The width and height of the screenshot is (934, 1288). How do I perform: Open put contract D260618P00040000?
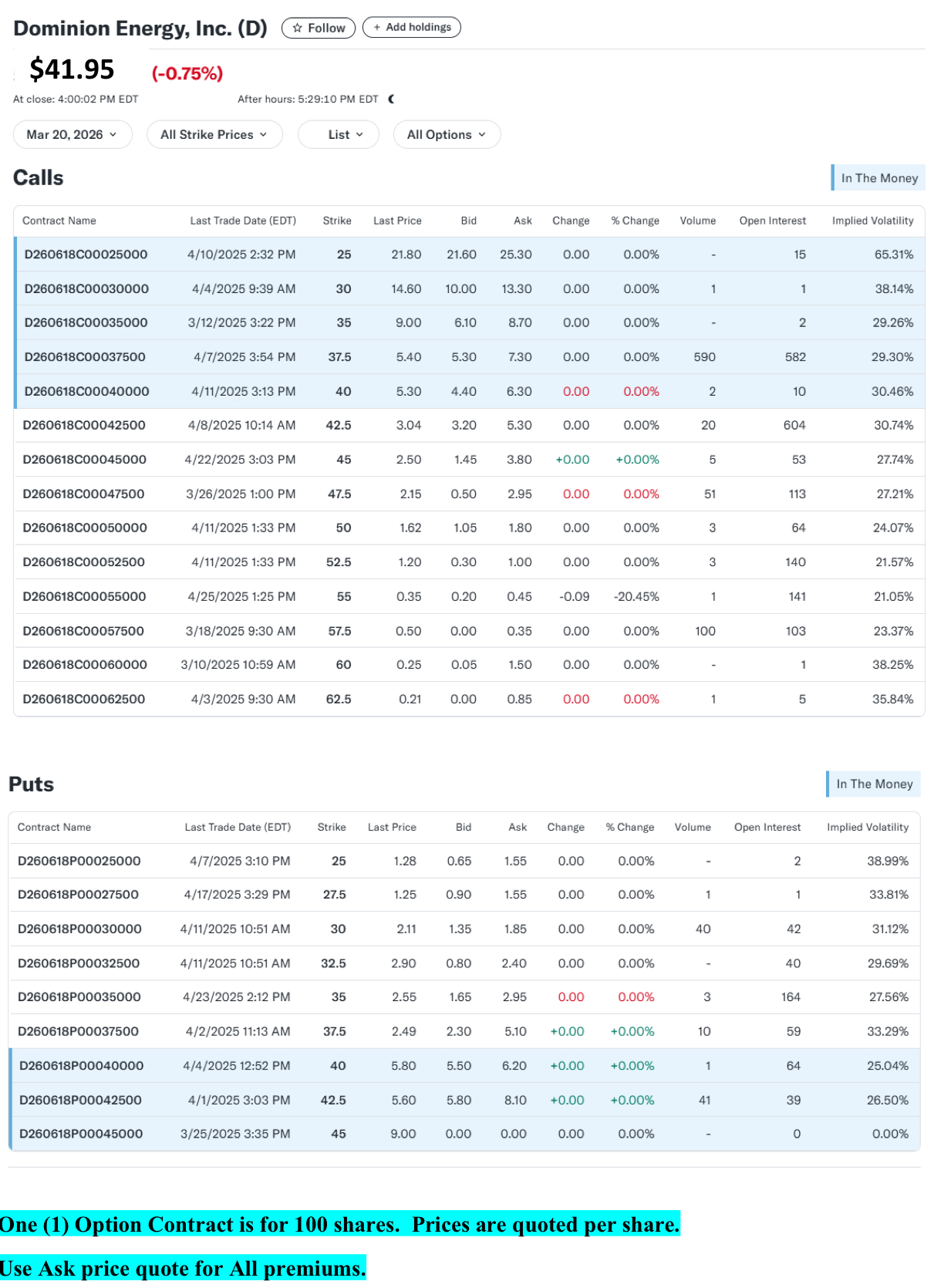[81, 1066]
